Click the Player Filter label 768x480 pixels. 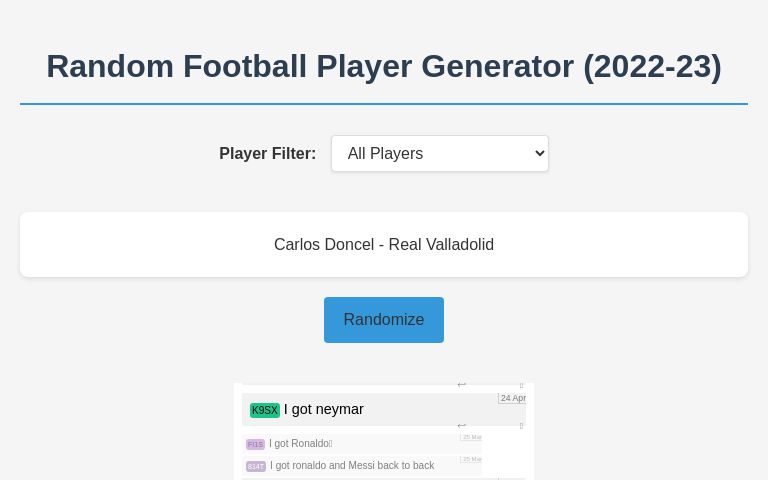(267, 153)
